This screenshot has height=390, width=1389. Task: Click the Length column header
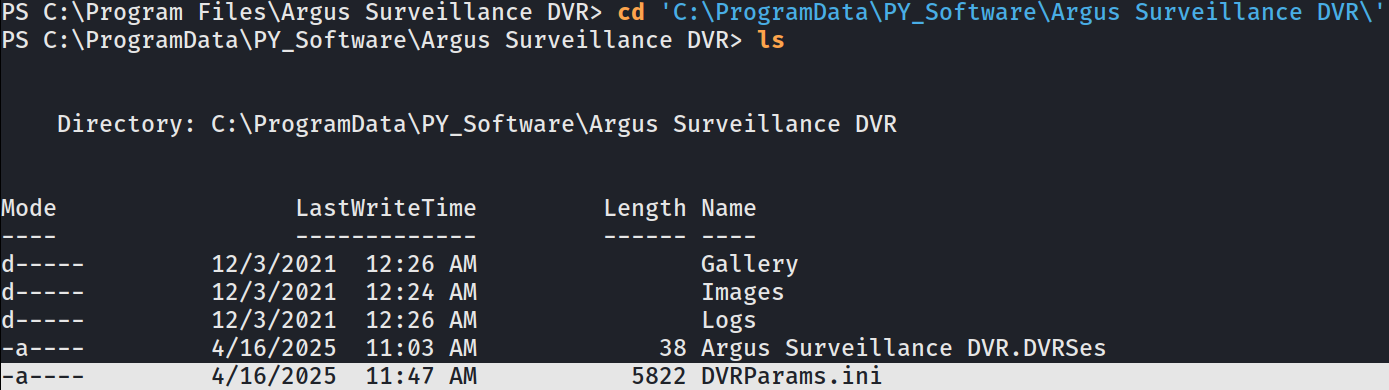pyautogui.click(x=645, y=208)
